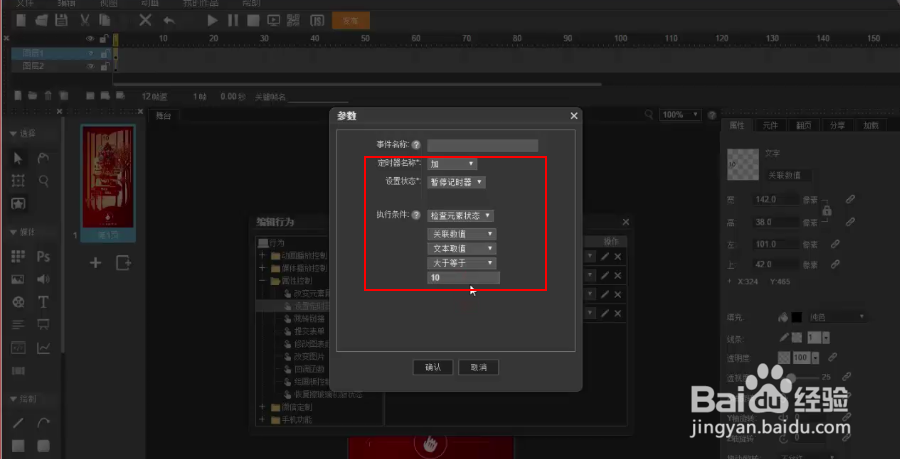Open the 定时器名称 dropdown showing 加
Image resolution: width=900 pixels, height=459 pixels.
(452, 164)
